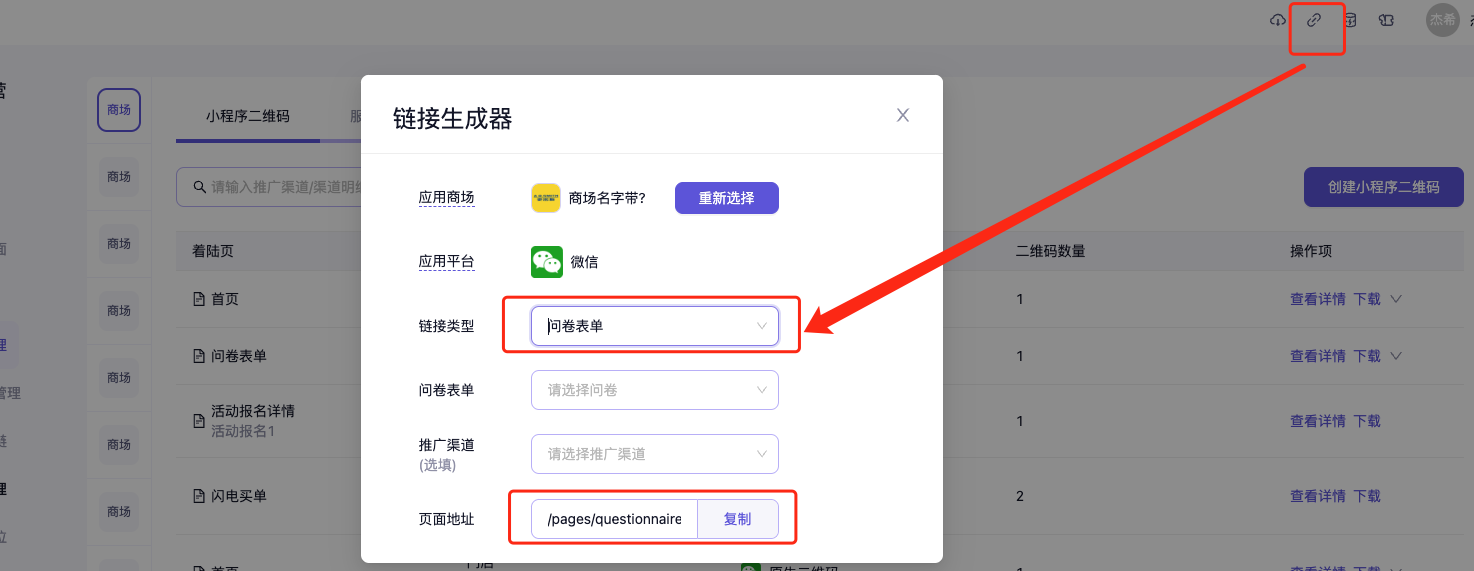Screen dimensions: 1474x571
Task: Open the 请选择推广渠道 dropdown
Action: [x=654, y=454]
